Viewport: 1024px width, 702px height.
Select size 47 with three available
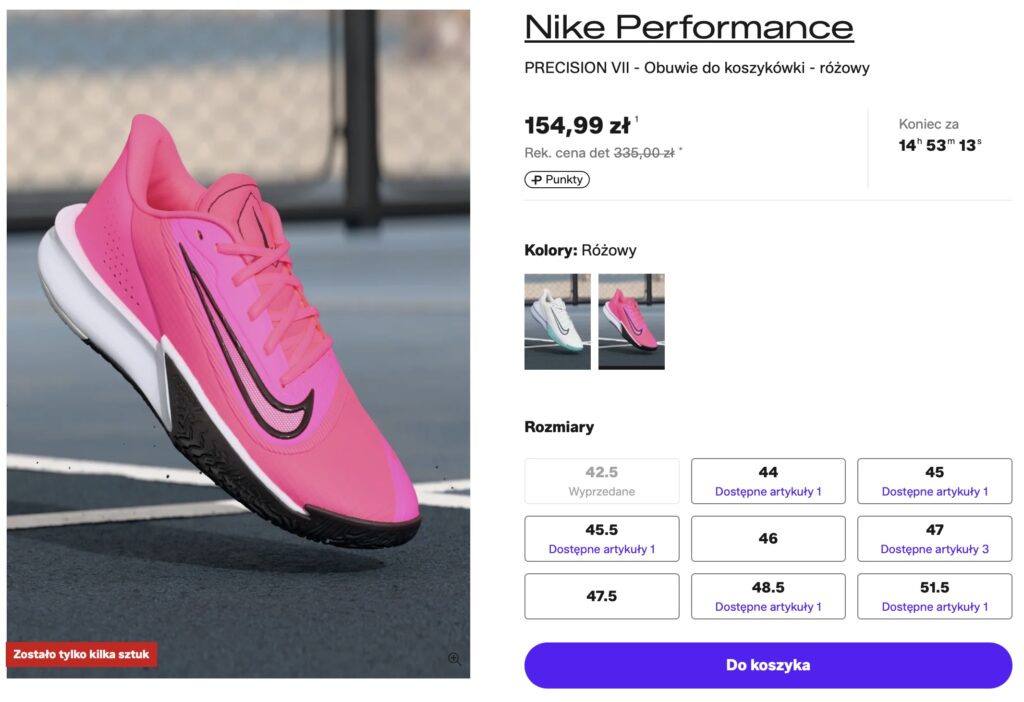click(934, 539)
